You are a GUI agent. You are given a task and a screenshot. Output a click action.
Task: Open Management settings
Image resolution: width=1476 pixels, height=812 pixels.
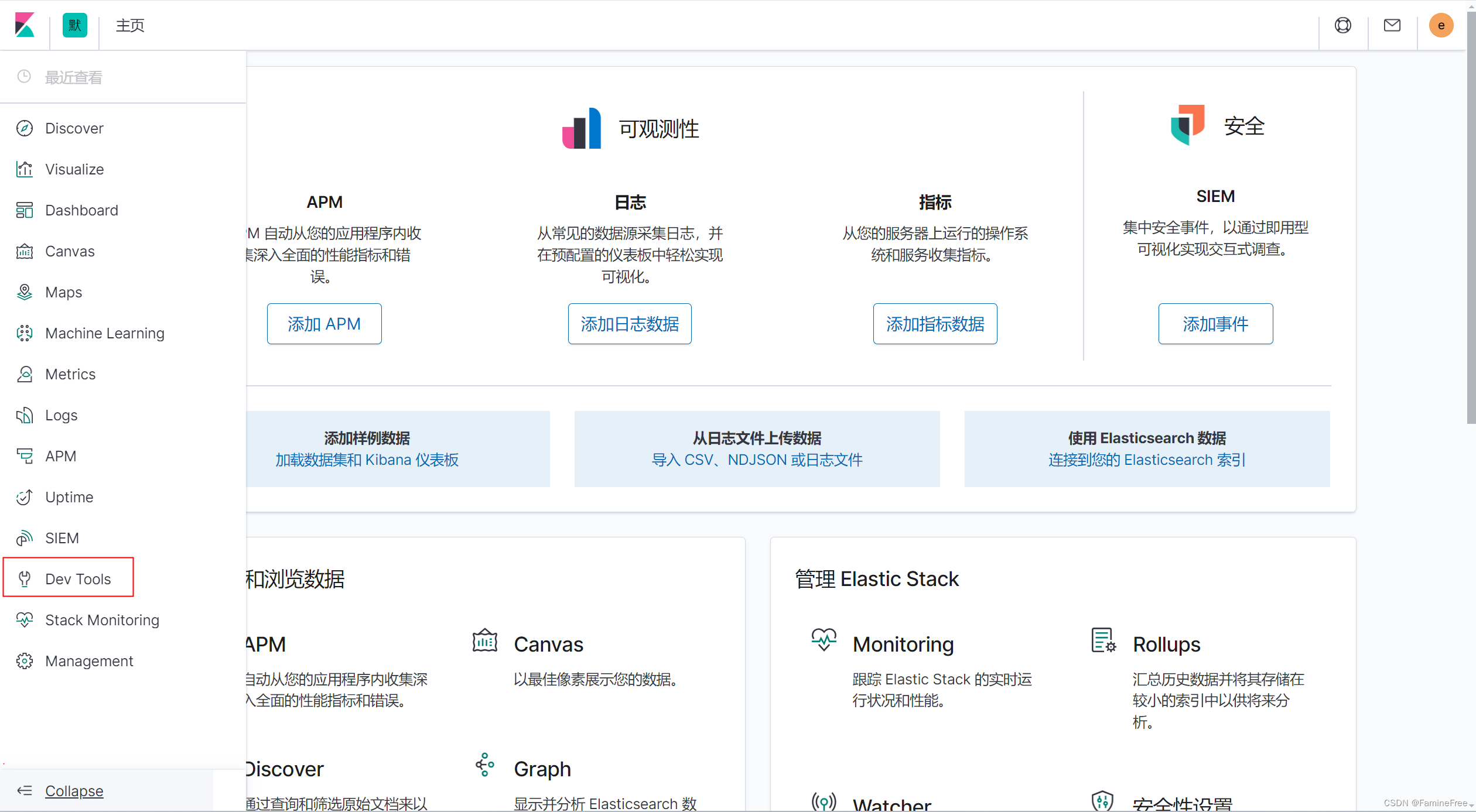click(90, 660)
